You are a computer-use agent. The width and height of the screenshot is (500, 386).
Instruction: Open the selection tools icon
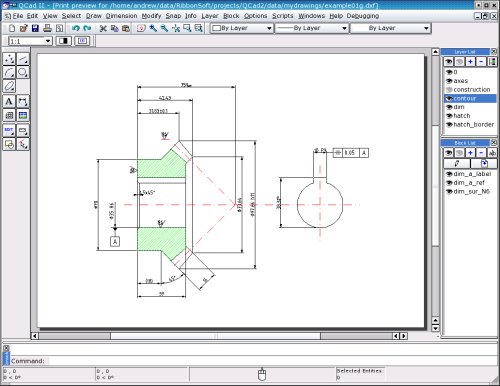point(23,144)
